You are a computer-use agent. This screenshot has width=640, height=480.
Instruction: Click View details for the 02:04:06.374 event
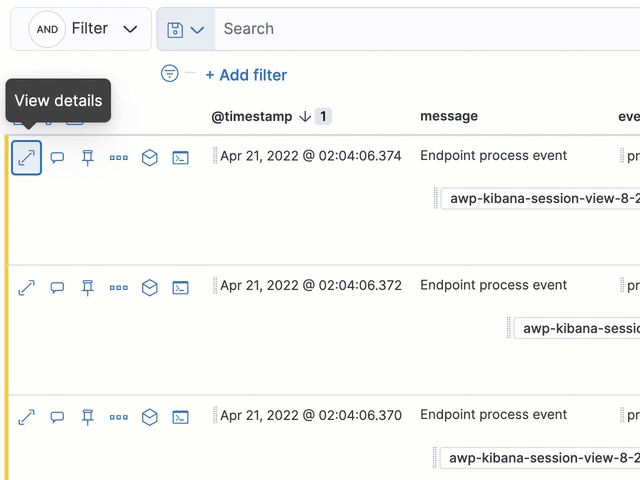point(27,158)
